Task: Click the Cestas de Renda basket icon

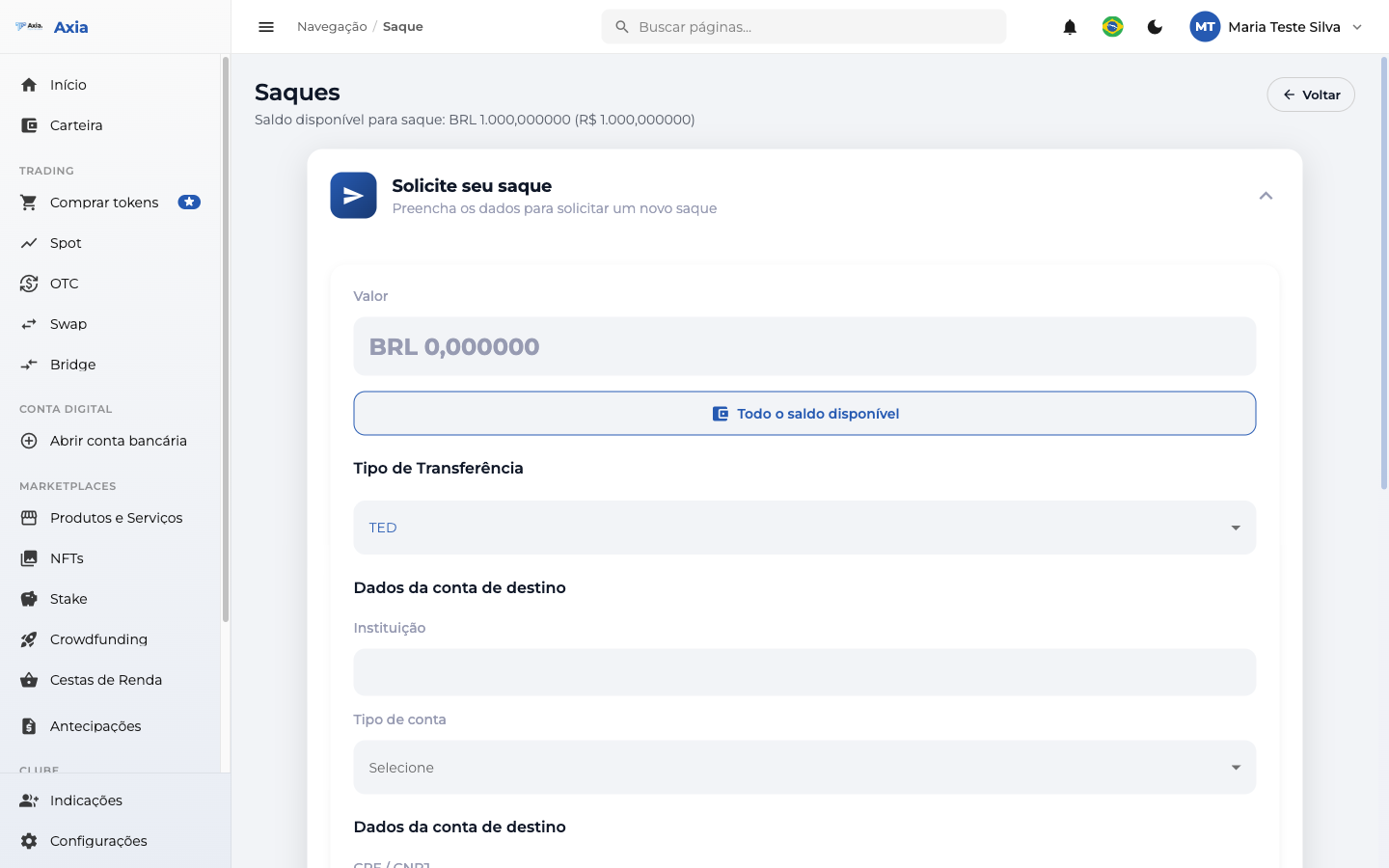Action: 29,680
